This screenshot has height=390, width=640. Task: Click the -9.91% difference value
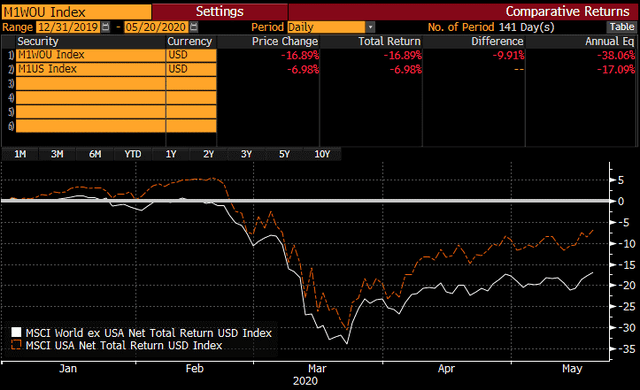click(x=509, y=55)
